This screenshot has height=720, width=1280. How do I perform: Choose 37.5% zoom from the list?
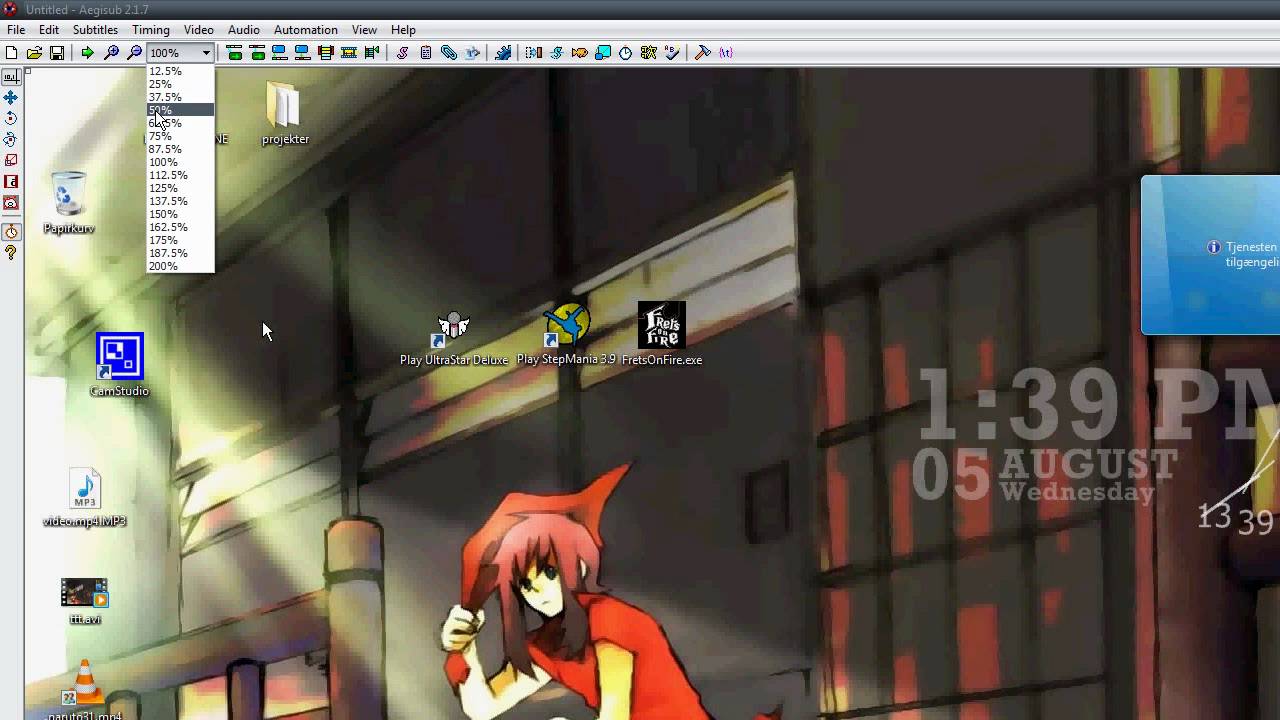[181, 97]
